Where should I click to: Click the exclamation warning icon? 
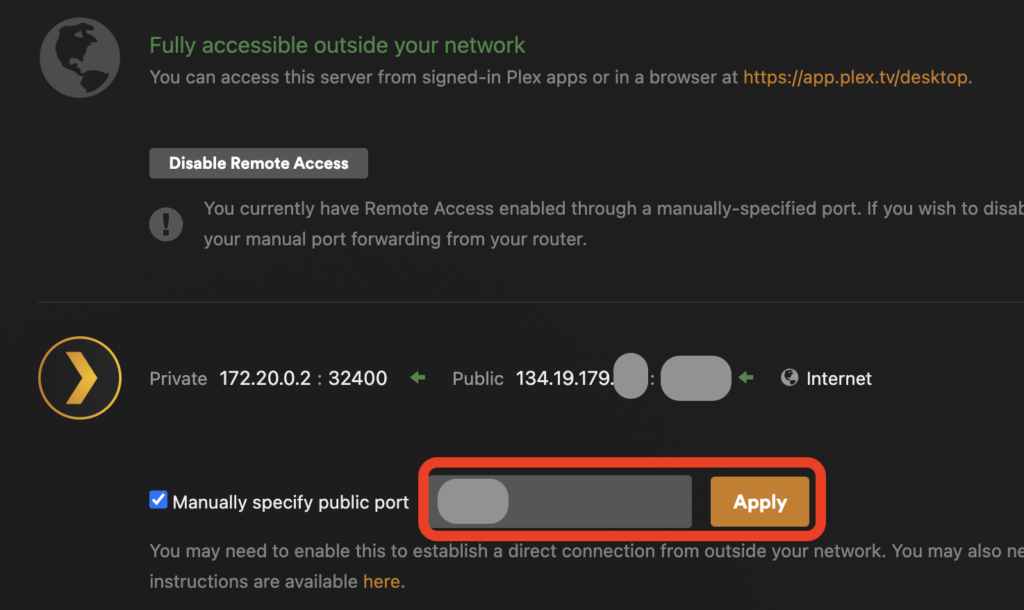(166, 223)
